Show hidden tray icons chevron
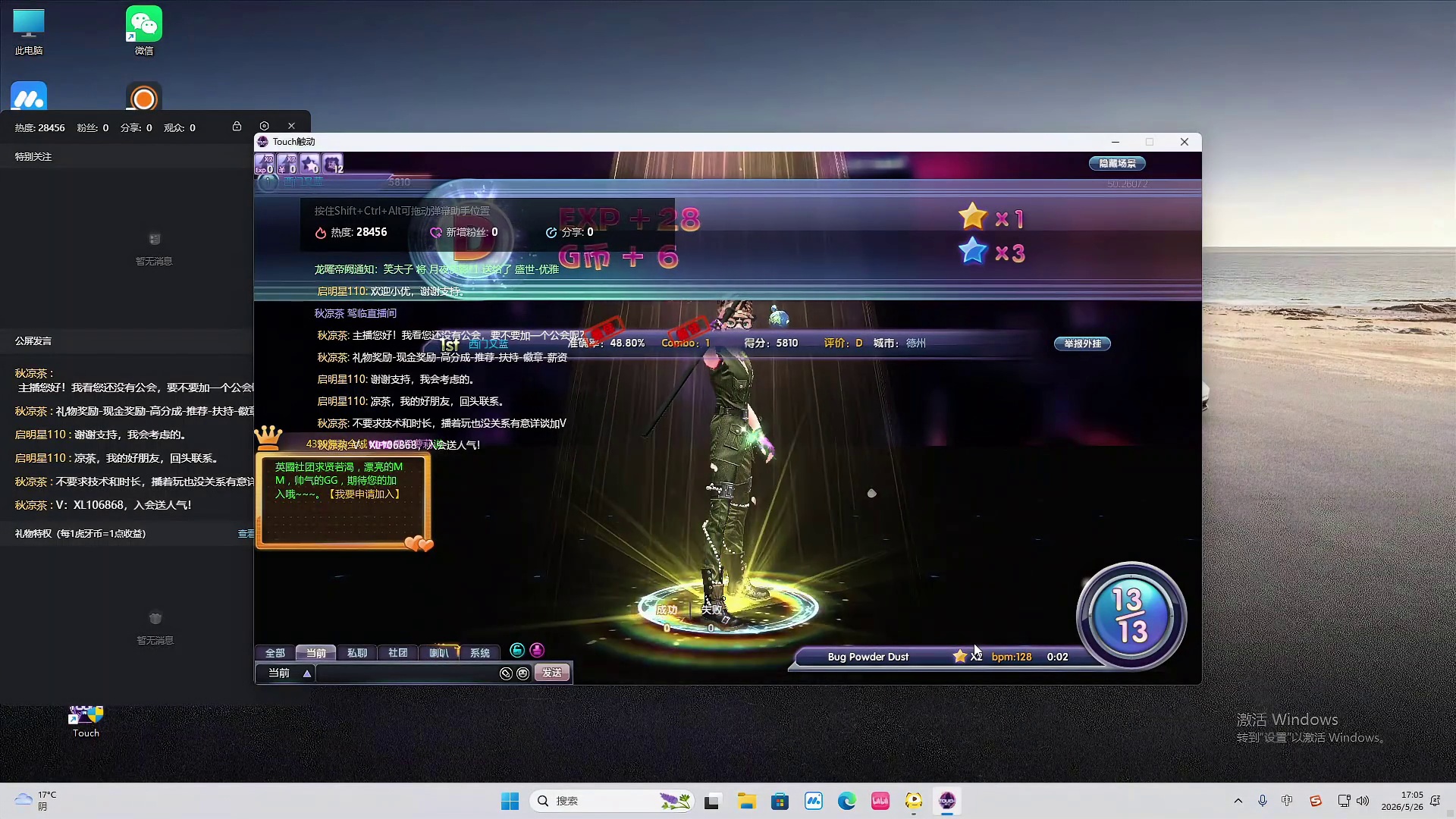1456x819 pixels. (1238, 801)
